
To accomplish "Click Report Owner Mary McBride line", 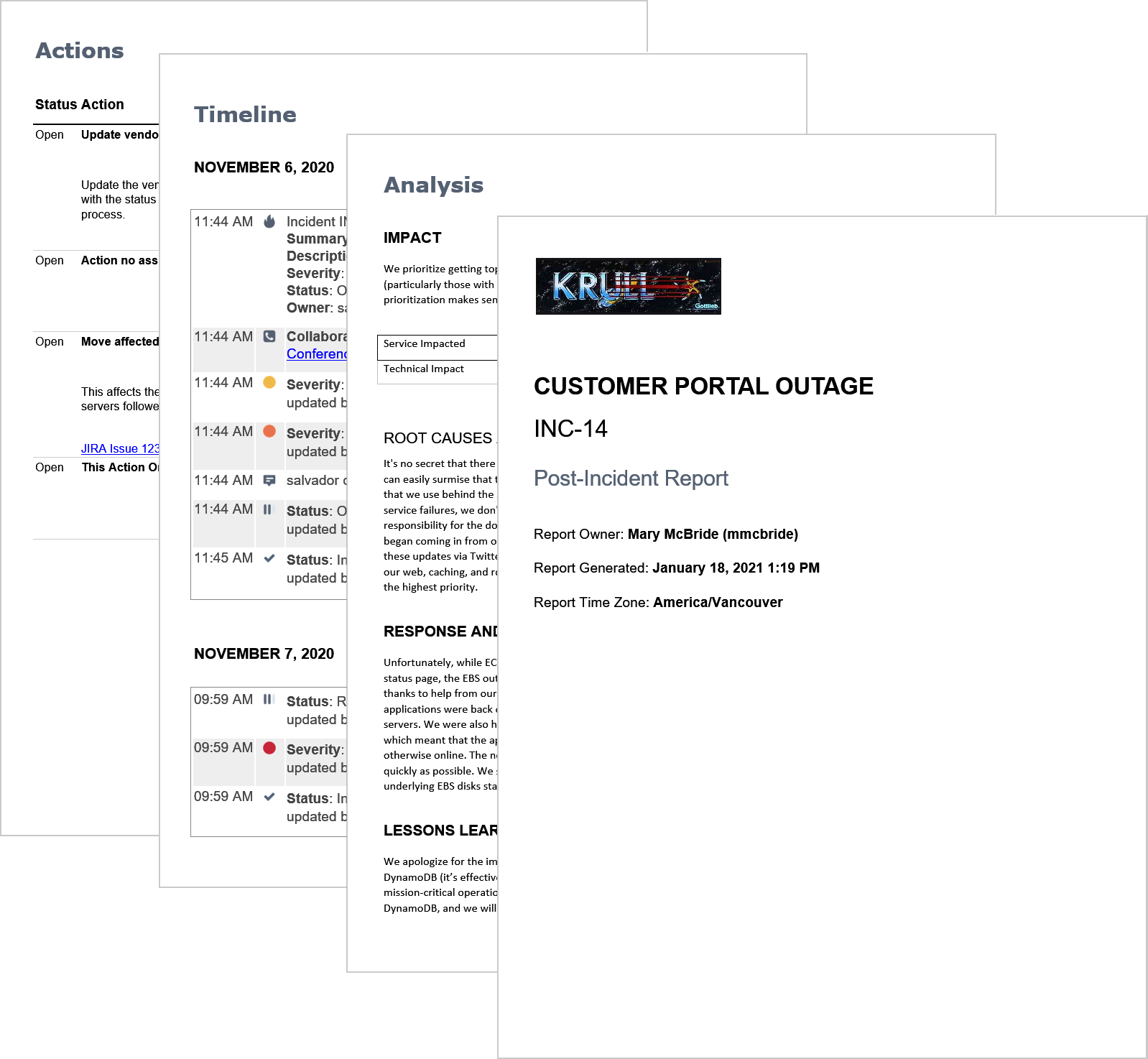I will pyautogui.click(x=666, y=534).
